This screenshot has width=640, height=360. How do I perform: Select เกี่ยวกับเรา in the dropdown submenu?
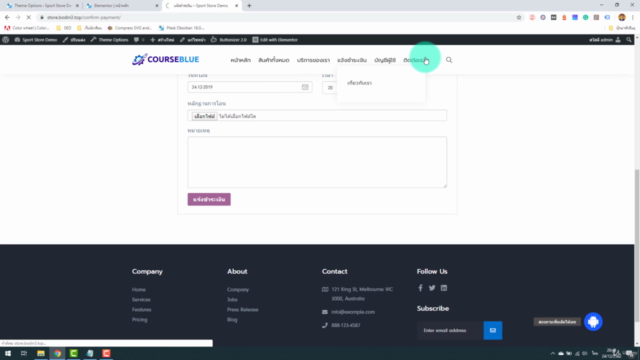click(x=359, y=83)
